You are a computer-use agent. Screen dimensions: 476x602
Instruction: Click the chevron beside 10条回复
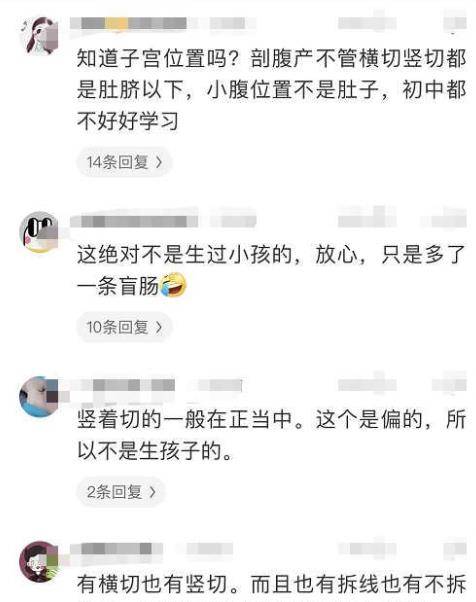[158, 327]
